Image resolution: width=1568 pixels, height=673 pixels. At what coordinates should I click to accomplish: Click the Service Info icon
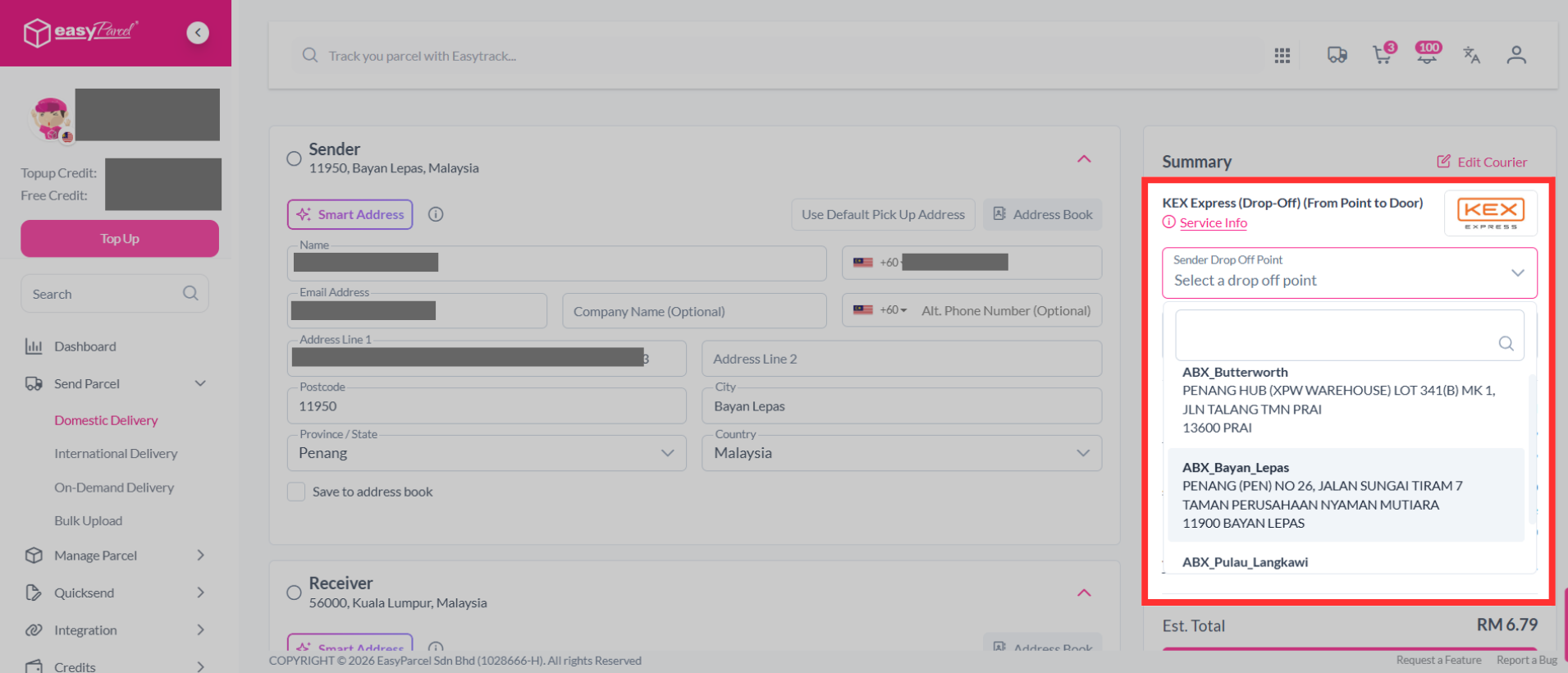click(x=1169, y=222)
